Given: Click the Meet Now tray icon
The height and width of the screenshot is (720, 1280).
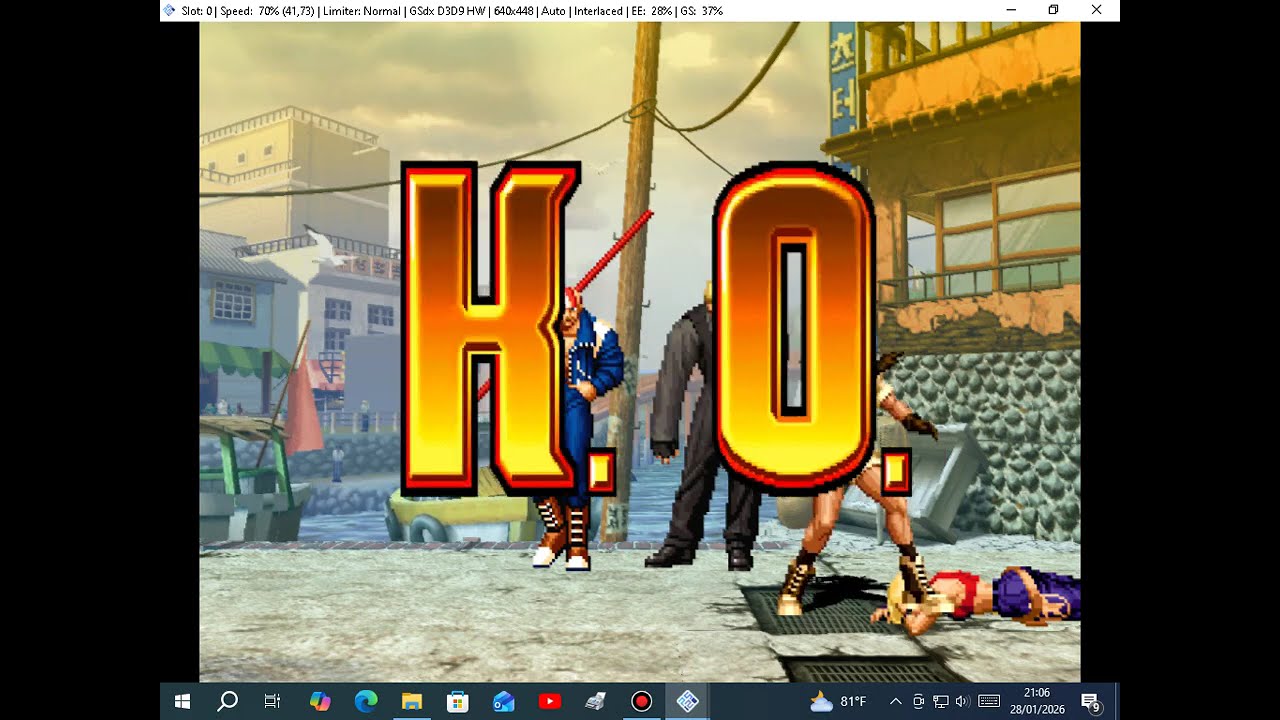Looking at the screenshot, I should (x=918, y=701).
